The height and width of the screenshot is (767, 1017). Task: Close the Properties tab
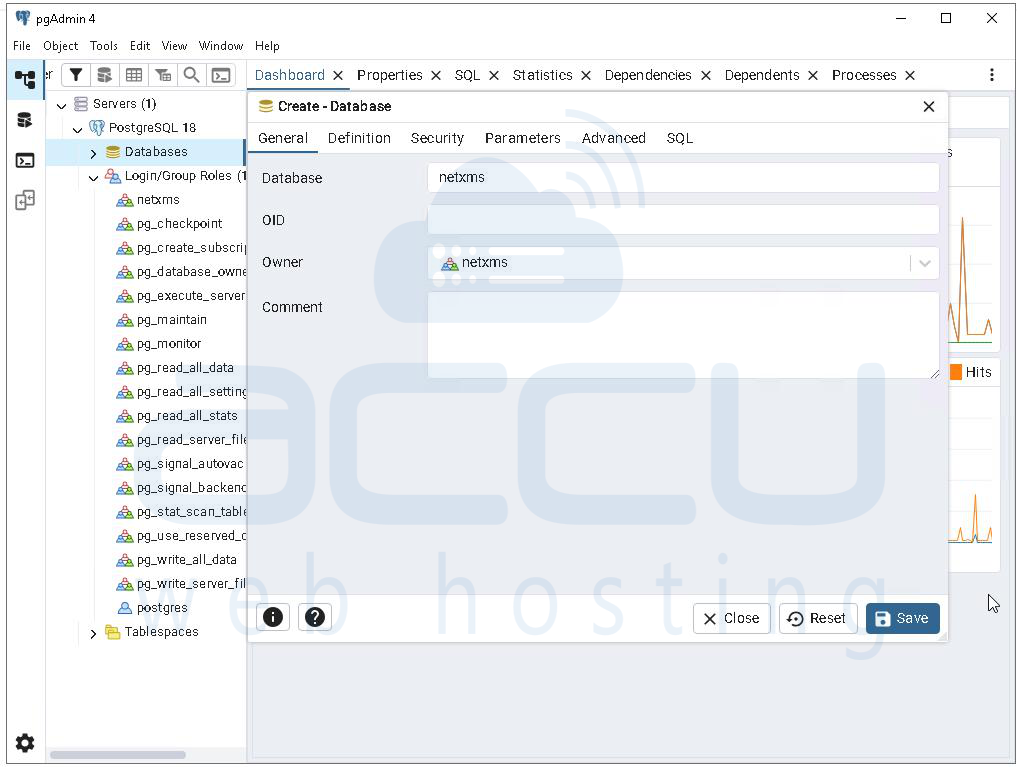coord(436,76)
